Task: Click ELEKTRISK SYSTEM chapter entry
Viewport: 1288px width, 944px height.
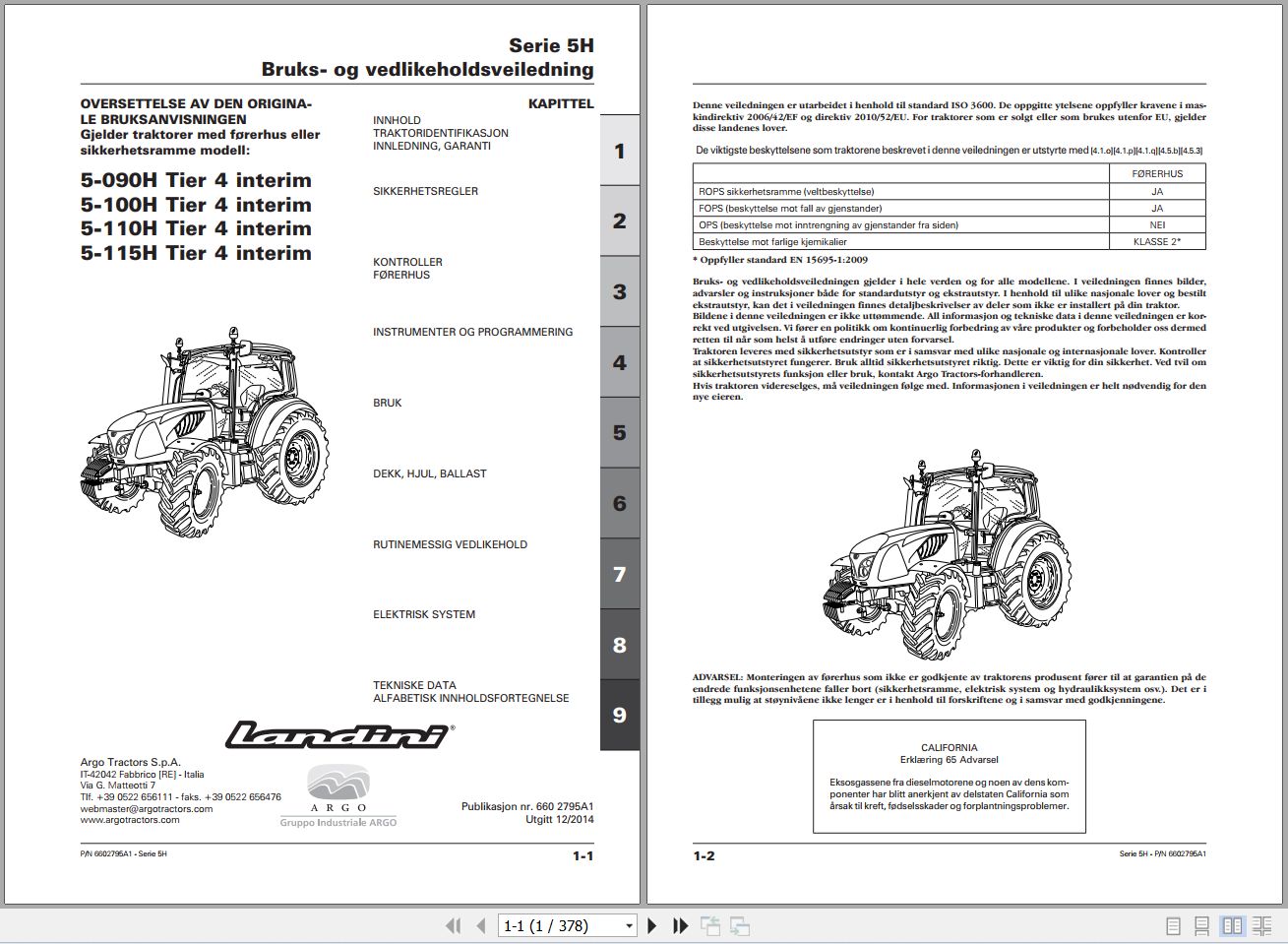Action: (x=424, y=614)
